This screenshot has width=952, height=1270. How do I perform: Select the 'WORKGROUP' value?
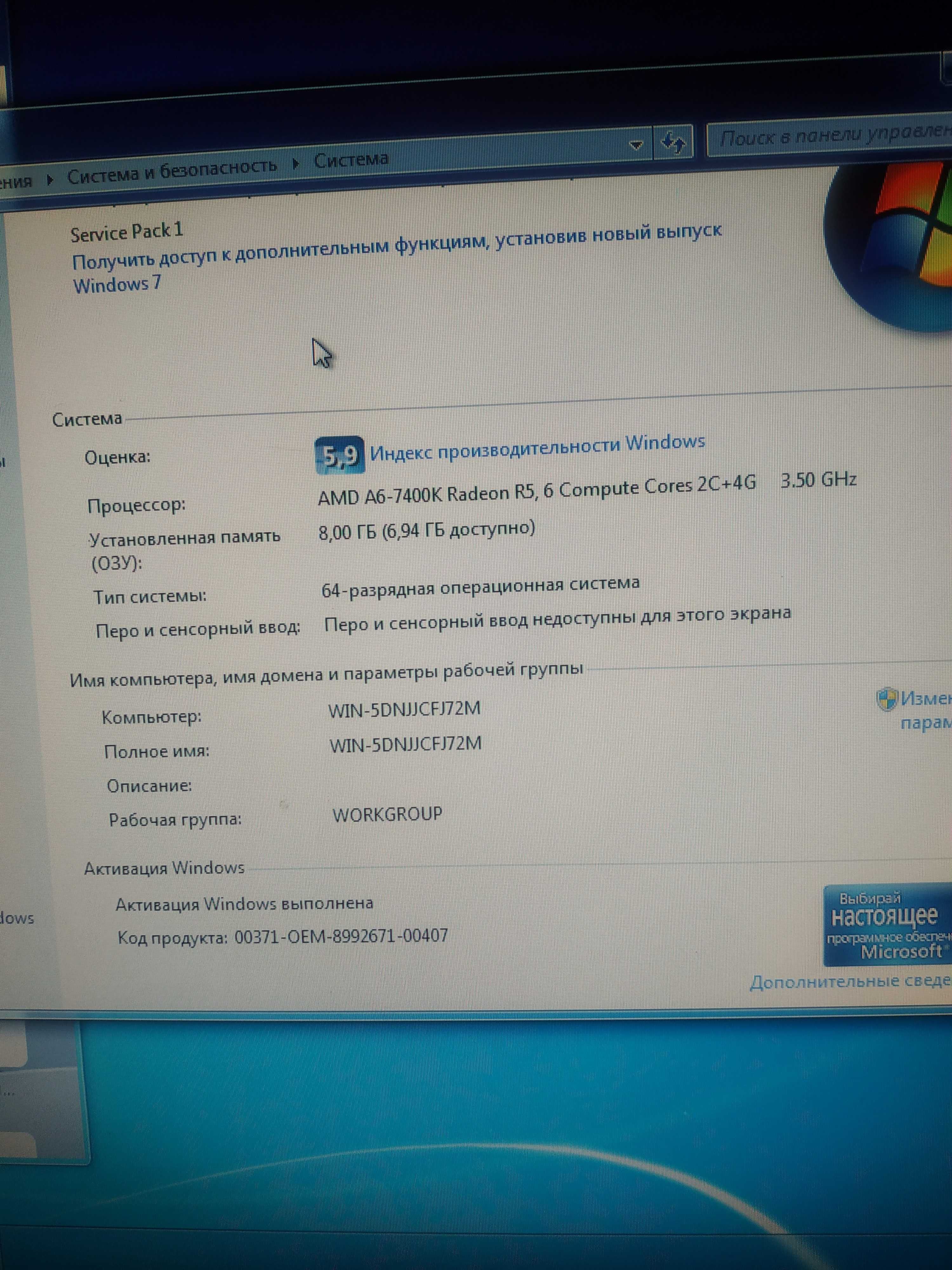388,814
